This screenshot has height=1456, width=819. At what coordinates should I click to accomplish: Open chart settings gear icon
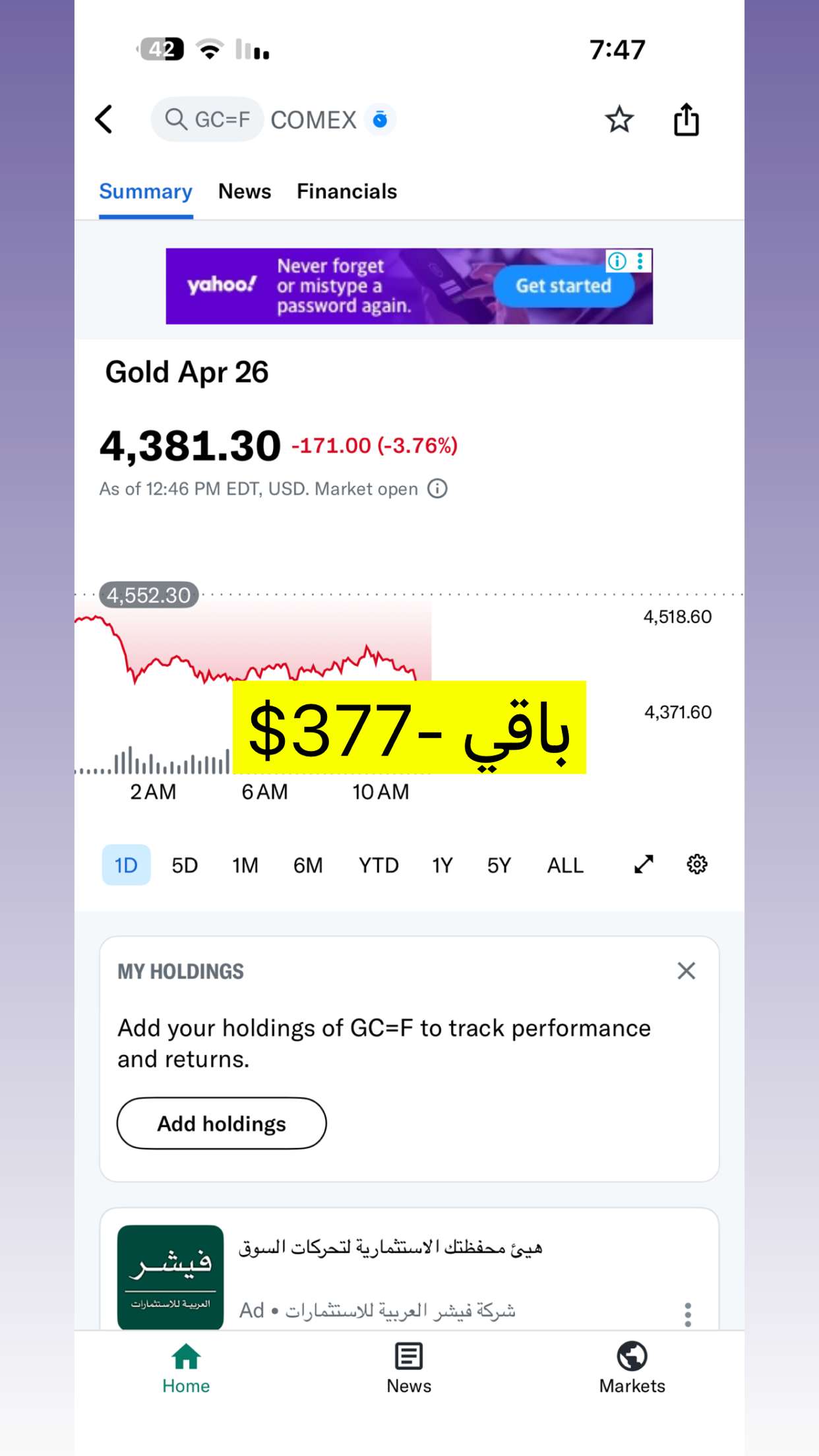(697, 864)
